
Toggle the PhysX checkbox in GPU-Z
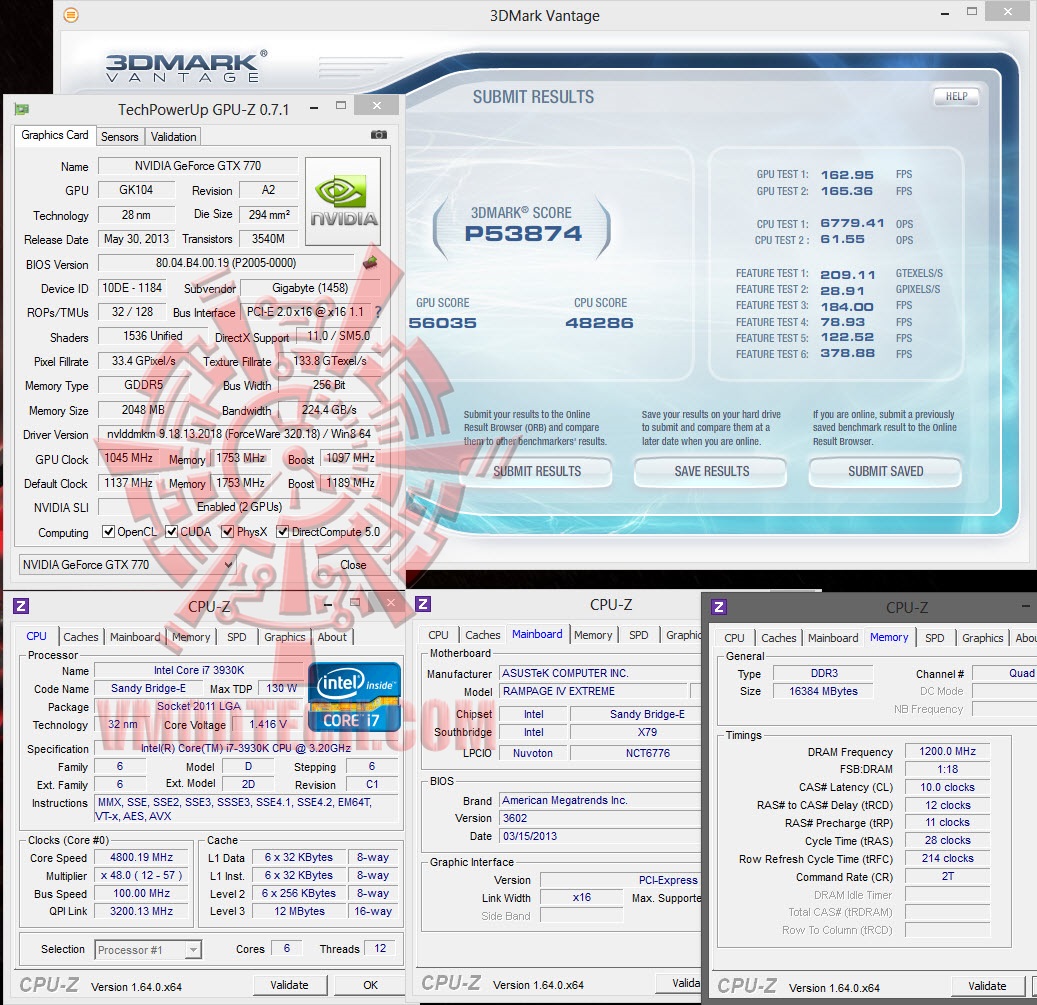228,532
